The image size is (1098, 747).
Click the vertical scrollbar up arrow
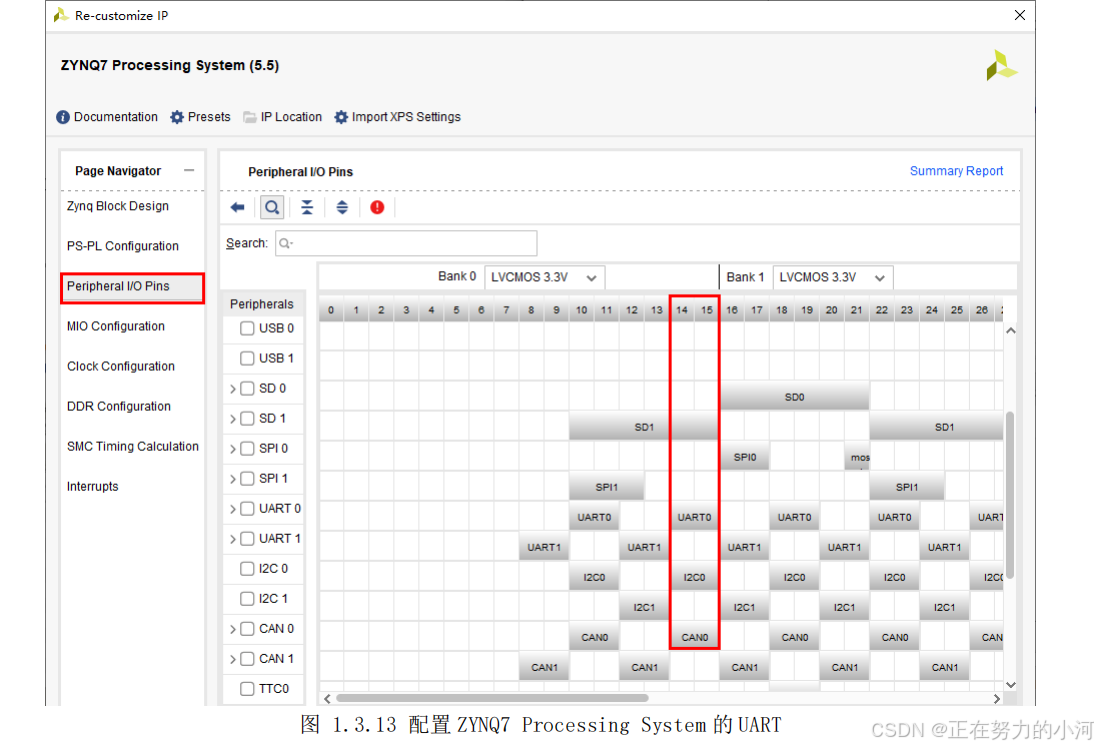coord(1010,330)
